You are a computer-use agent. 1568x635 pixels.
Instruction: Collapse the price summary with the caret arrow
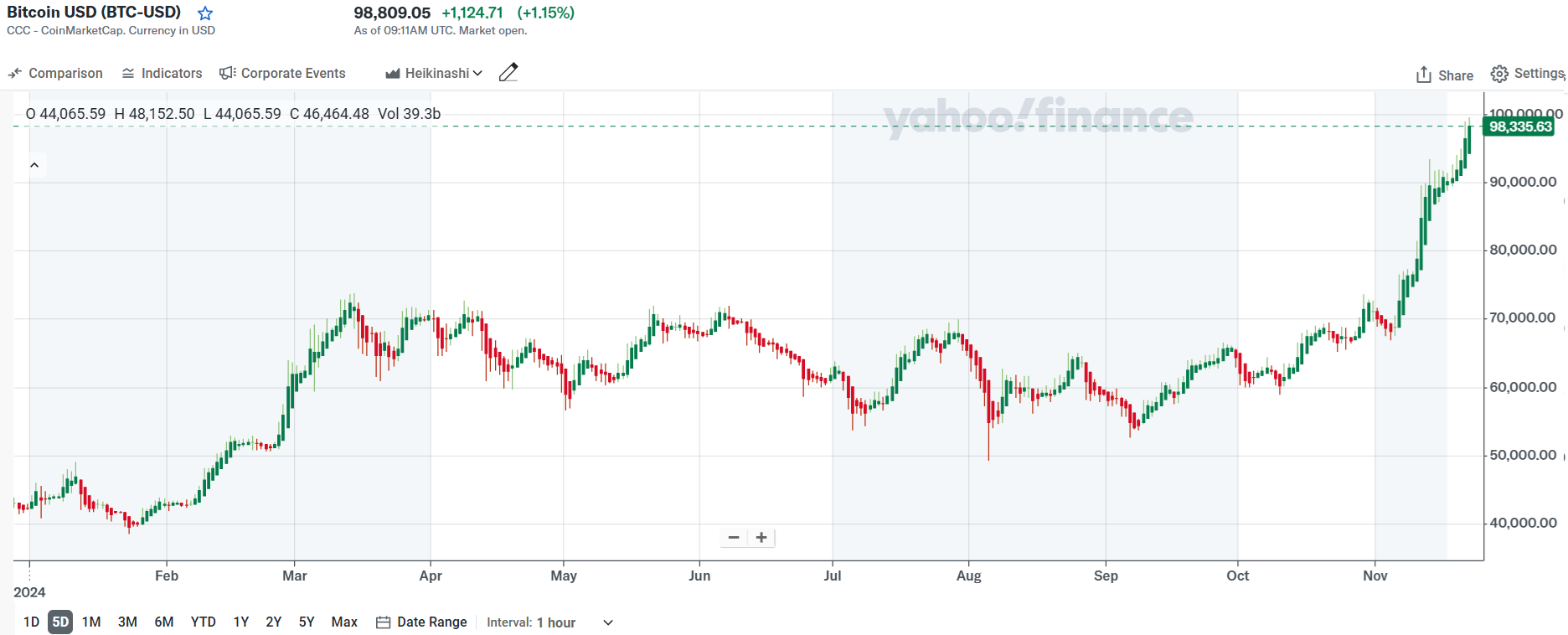[x=34, y=164]
